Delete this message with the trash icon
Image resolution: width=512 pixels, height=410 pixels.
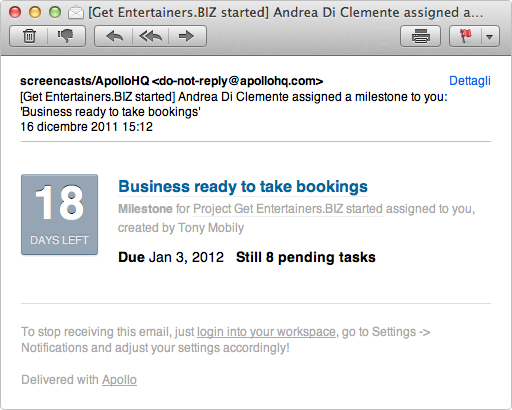29,36
